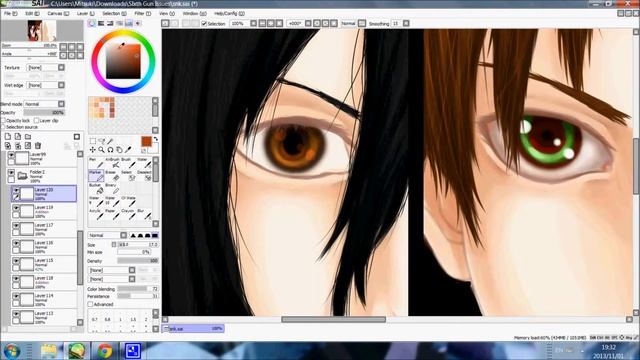Open the Selection menu

click(x=114, y=13)
